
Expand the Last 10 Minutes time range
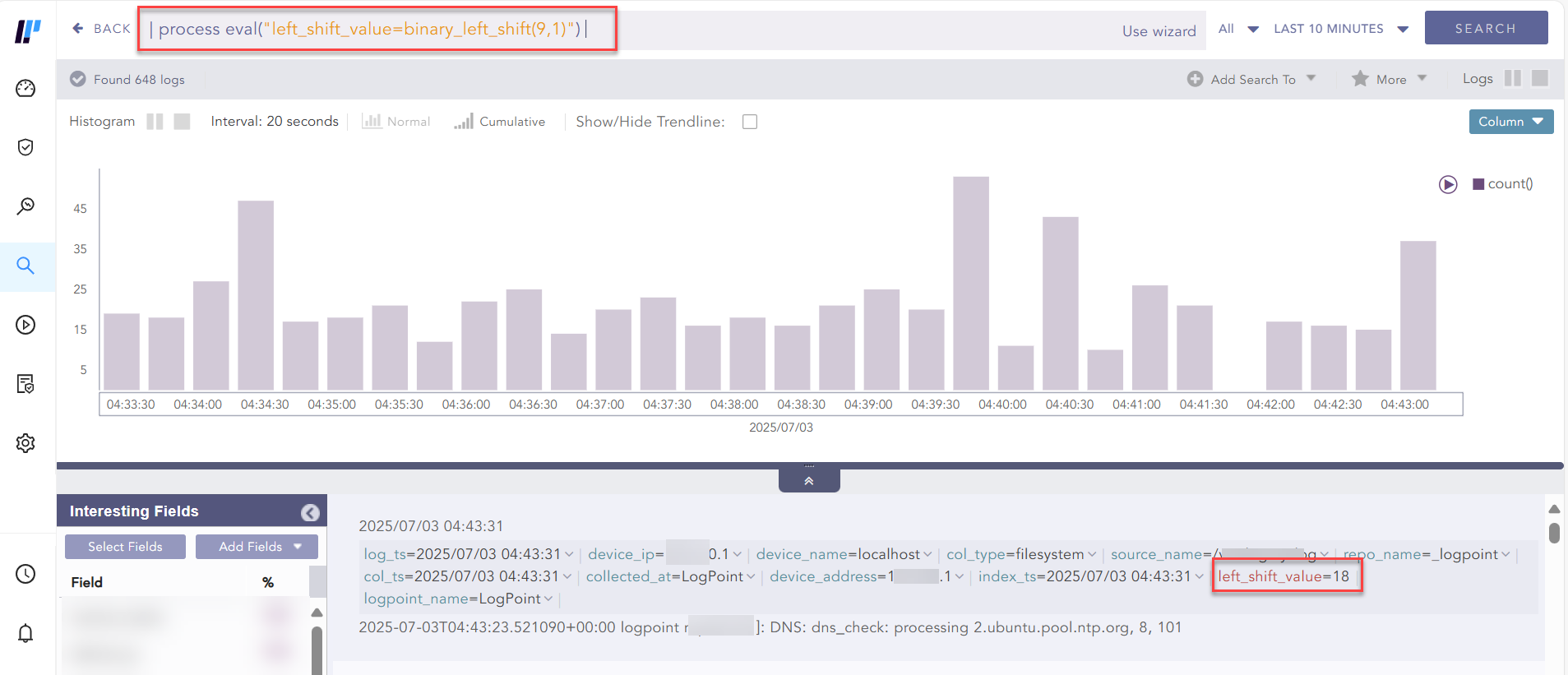coord(1340,29)
